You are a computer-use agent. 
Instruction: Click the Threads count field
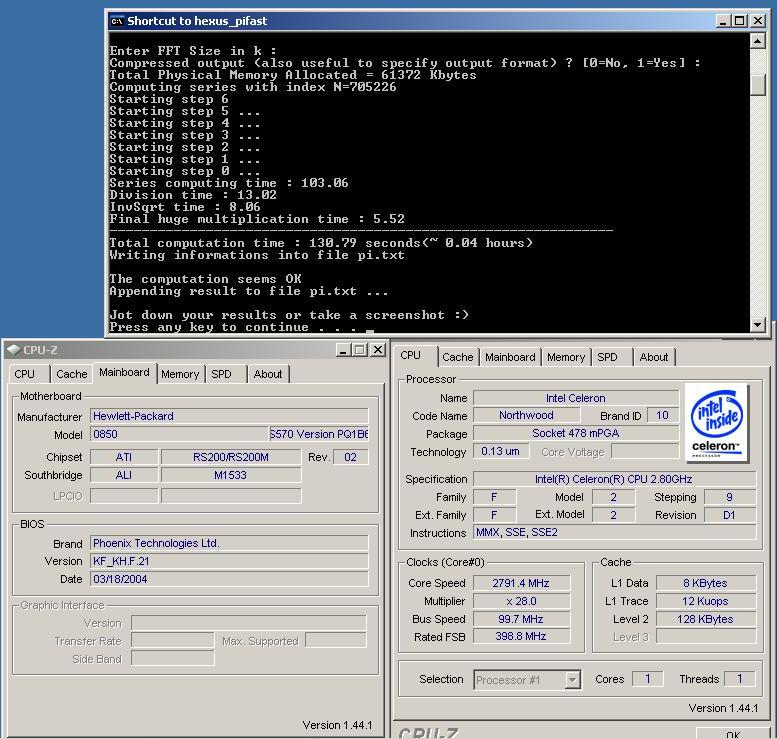click(x=740, y=679)
